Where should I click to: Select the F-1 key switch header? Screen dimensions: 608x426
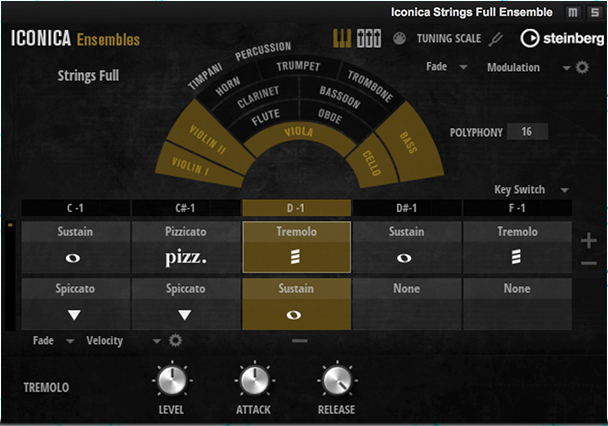517,208
